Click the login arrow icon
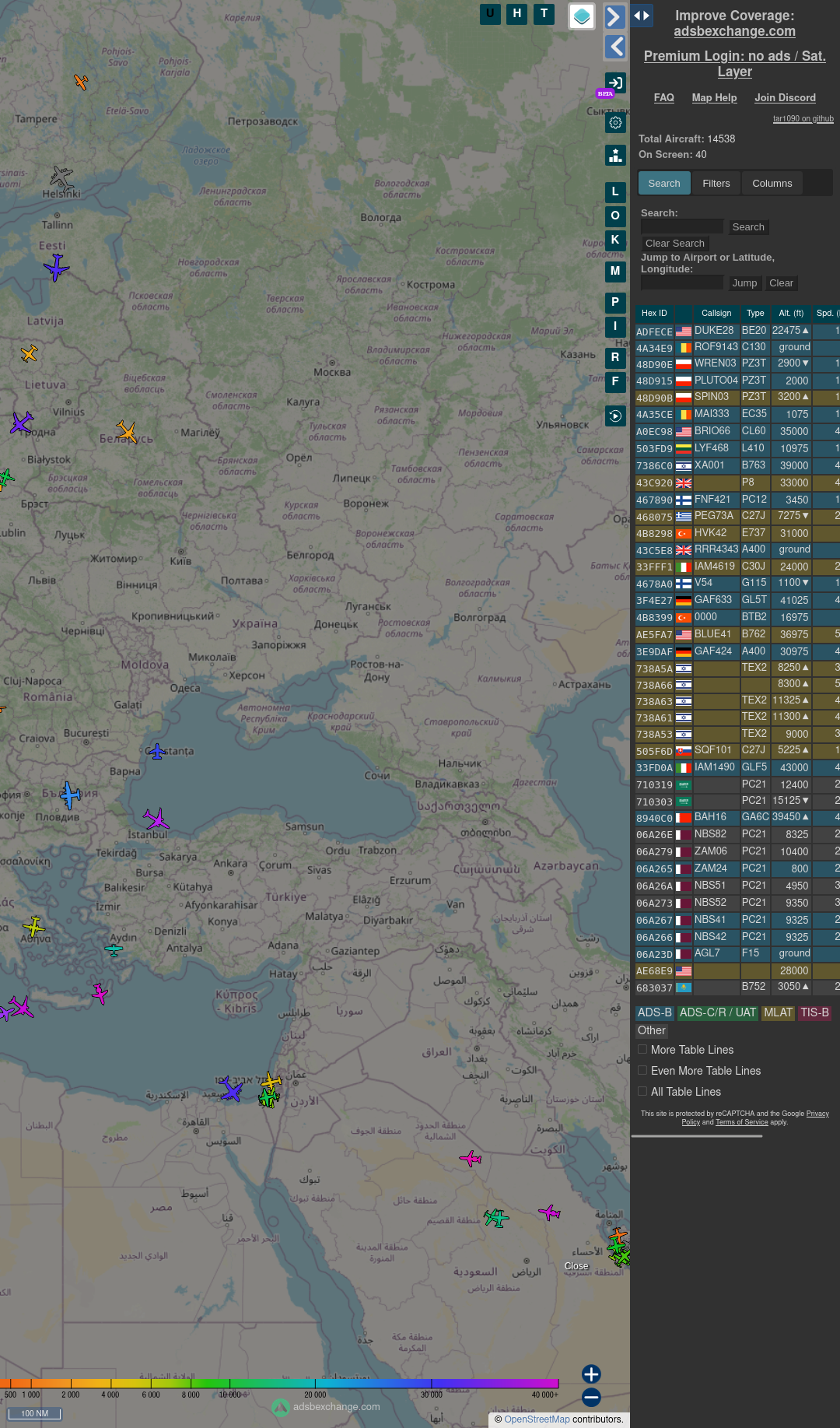Screen dimensions: 840x1428 [615, 82]
